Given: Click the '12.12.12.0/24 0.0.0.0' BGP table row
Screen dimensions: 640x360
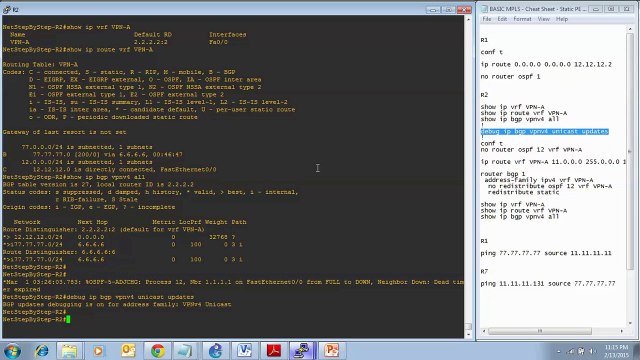Looking at the screenshot, I should [119, 237].
